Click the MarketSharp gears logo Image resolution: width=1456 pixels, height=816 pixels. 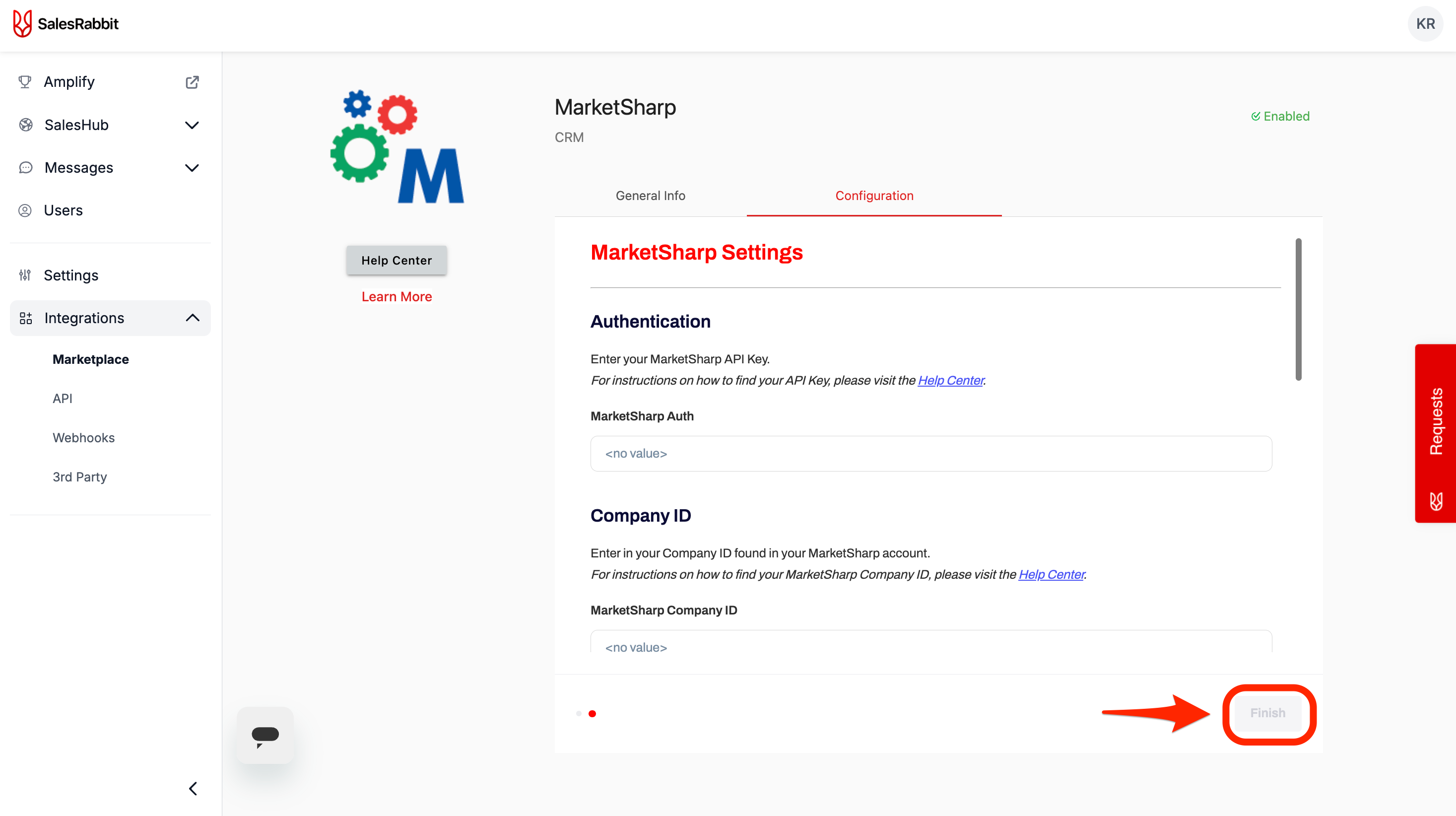click(397, 147)
